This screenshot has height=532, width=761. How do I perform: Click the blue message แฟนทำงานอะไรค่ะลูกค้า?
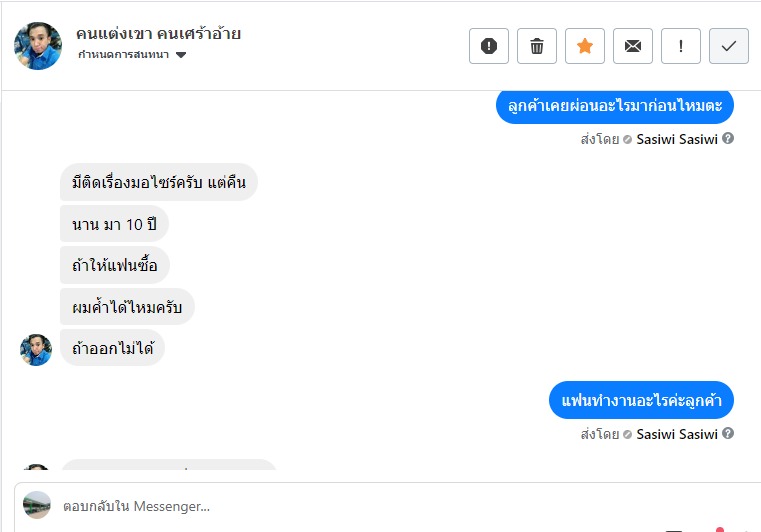coord(641,400)
